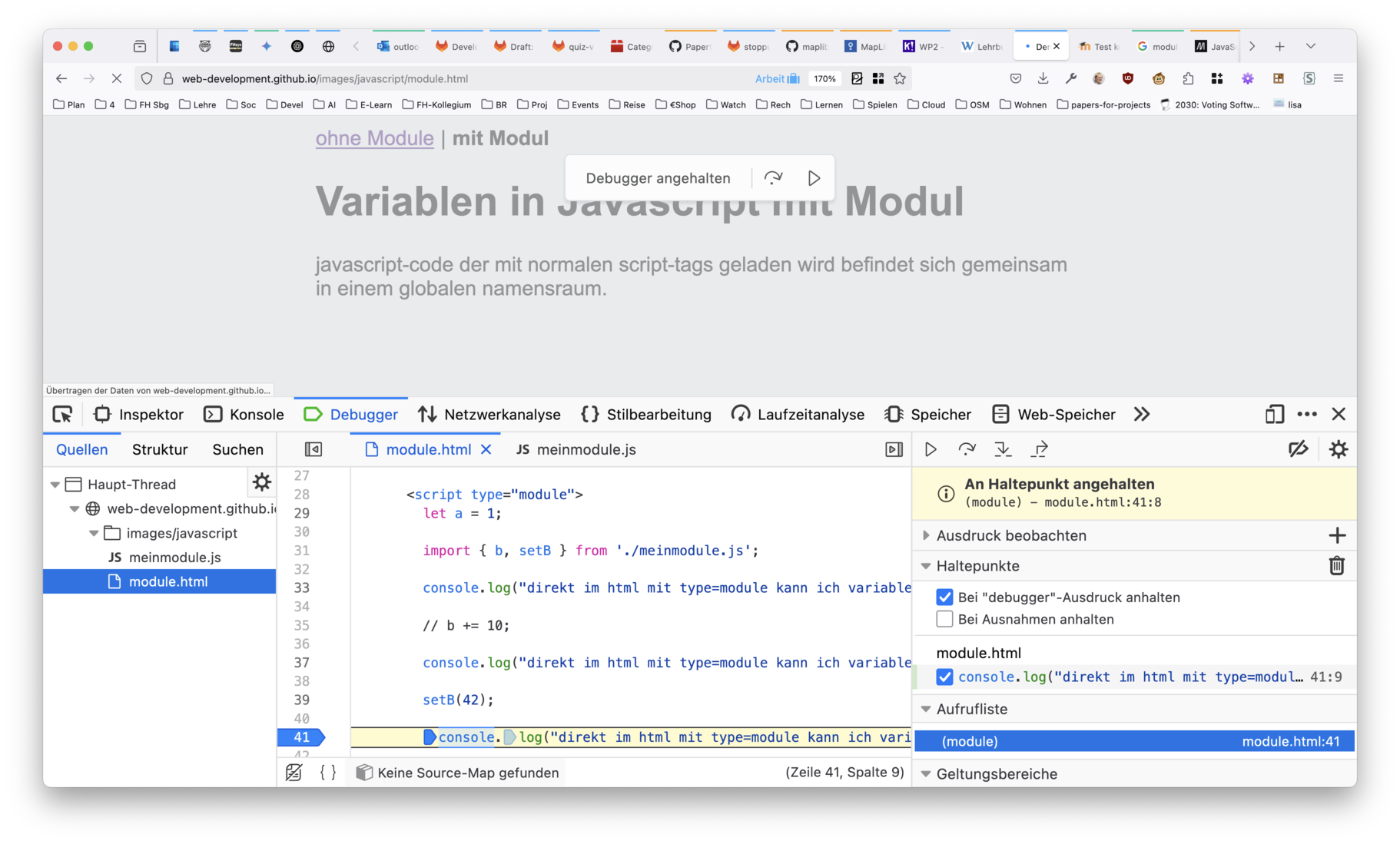This screenshot has width=1400, height=844.
Task: Click Keine Source-Map gefunden status
Action: [458, 773]
